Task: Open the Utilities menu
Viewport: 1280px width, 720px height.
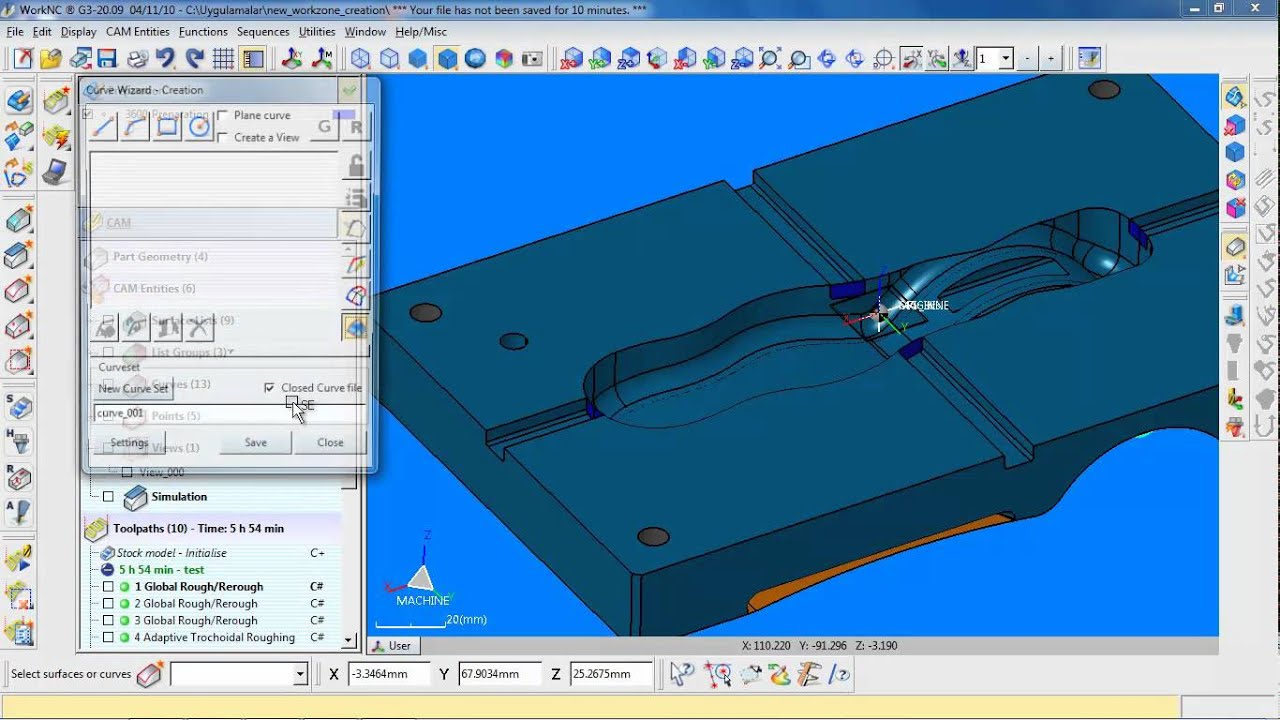Action: pyautogui.click(x=317, y=32)
